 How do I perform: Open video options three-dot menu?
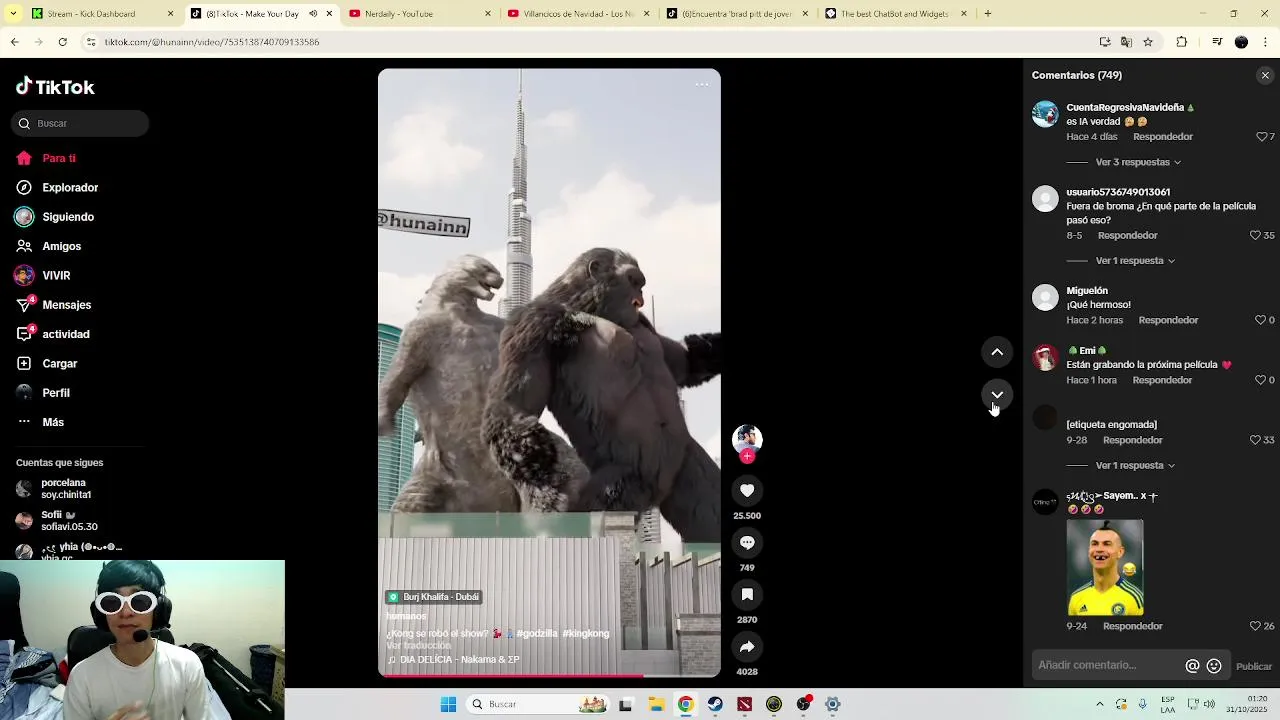click(702, 85)
